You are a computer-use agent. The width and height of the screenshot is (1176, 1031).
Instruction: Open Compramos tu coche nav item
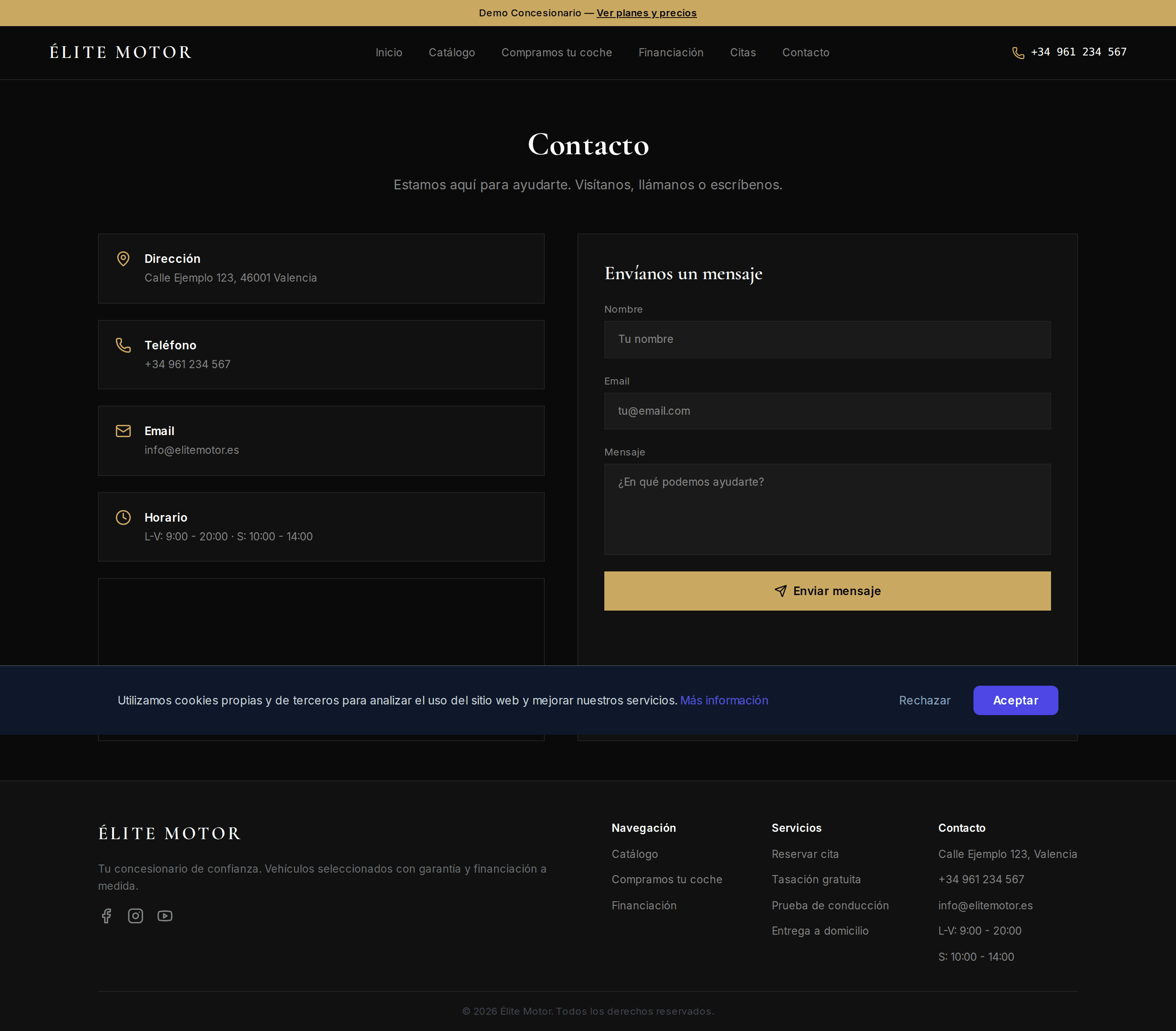tap(557, 52)
